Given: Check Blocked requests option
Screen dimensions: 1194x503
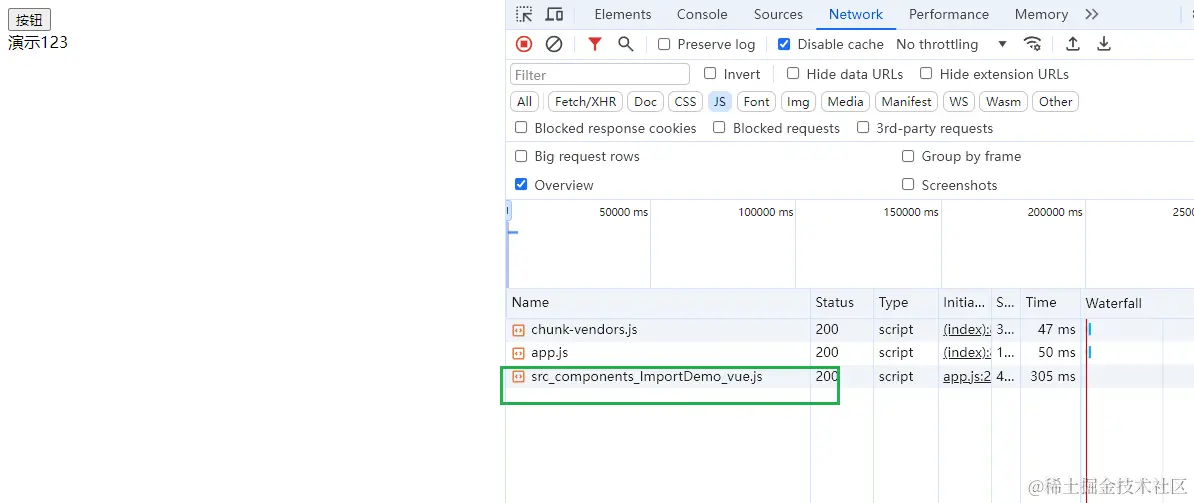Looking at the screenshot, I should [x=719, y=128].
